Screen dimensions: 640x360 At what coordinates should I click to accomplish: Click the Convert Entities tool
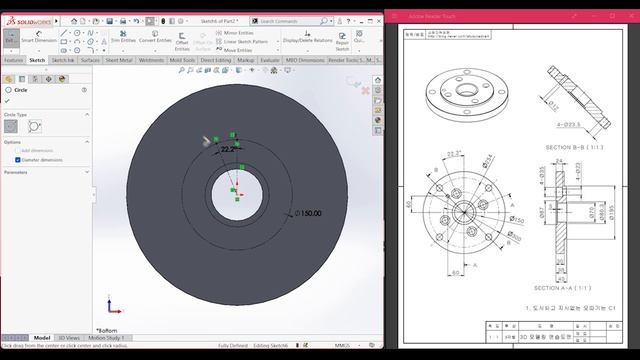[x=155, y=36]
